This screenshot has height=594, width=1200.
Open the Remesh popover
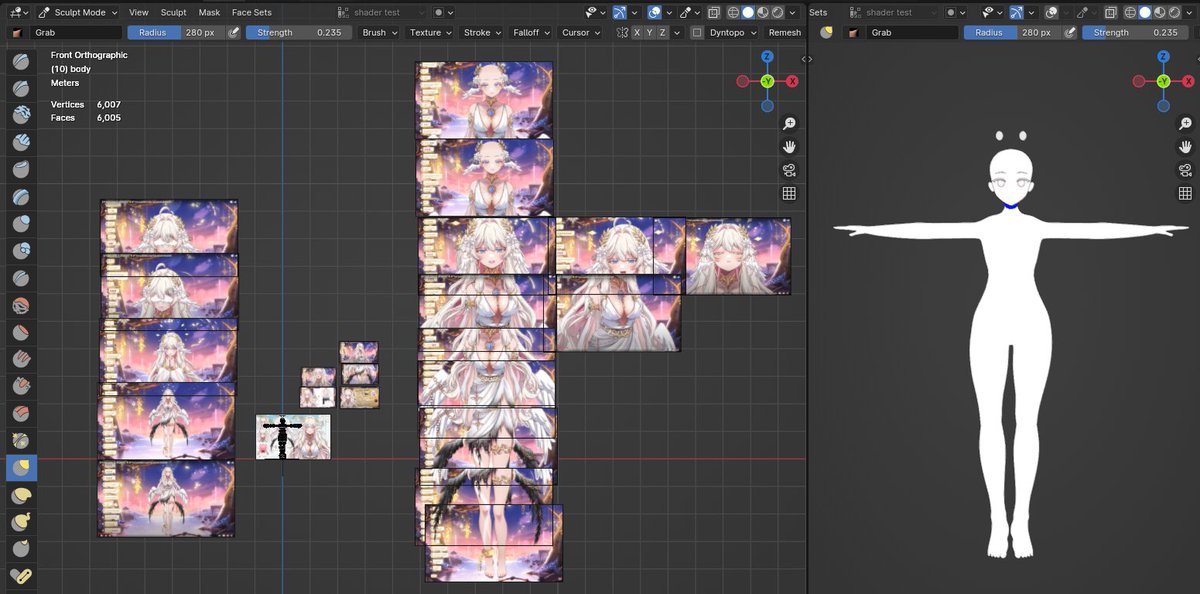tap(784, 33)
